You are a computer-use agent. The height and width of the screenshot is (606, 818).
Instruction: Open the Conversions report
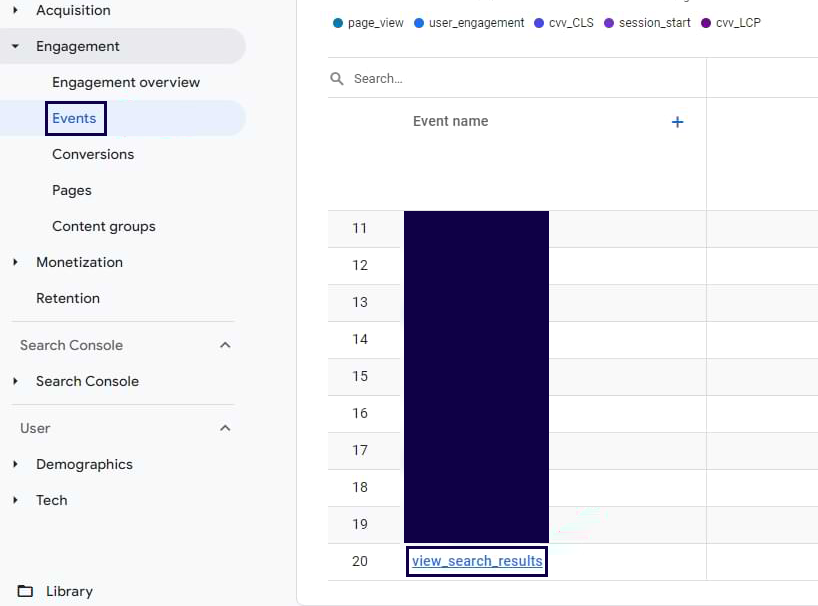(x=93, y=154)
